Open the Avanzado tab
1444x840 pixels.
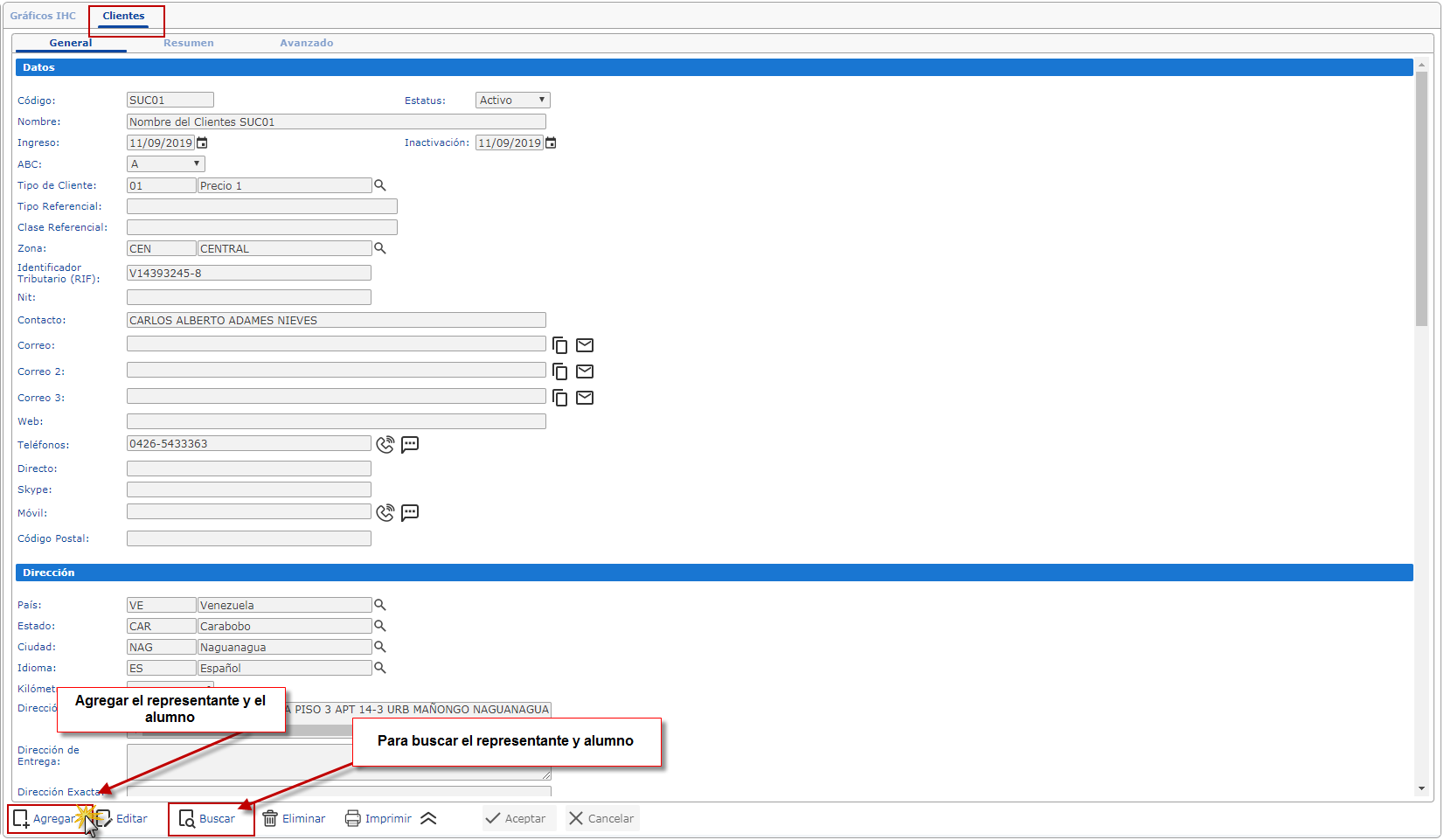[306, 43]
